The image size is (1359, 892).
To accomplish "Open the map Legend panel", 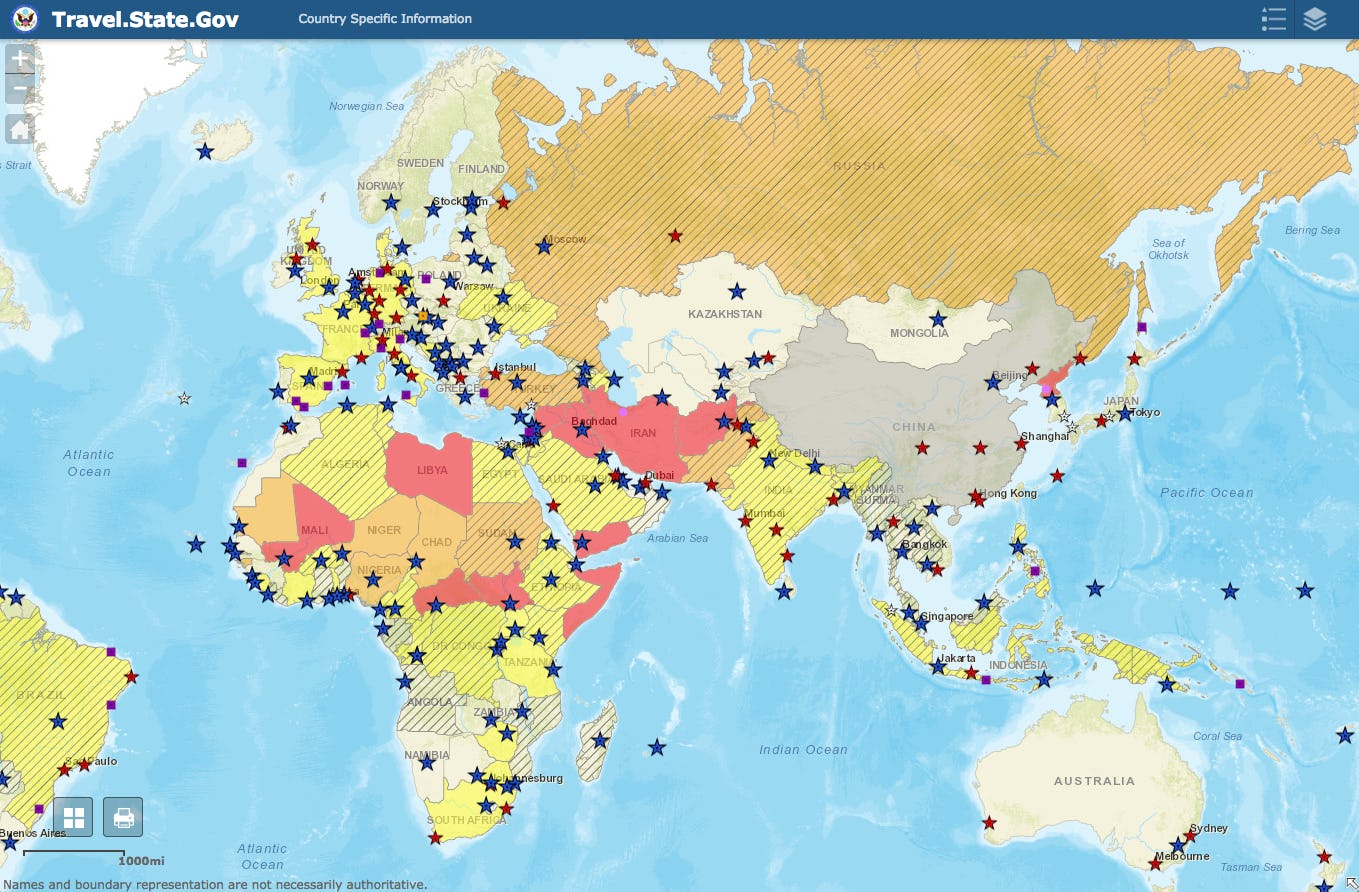I will 1274,18.
